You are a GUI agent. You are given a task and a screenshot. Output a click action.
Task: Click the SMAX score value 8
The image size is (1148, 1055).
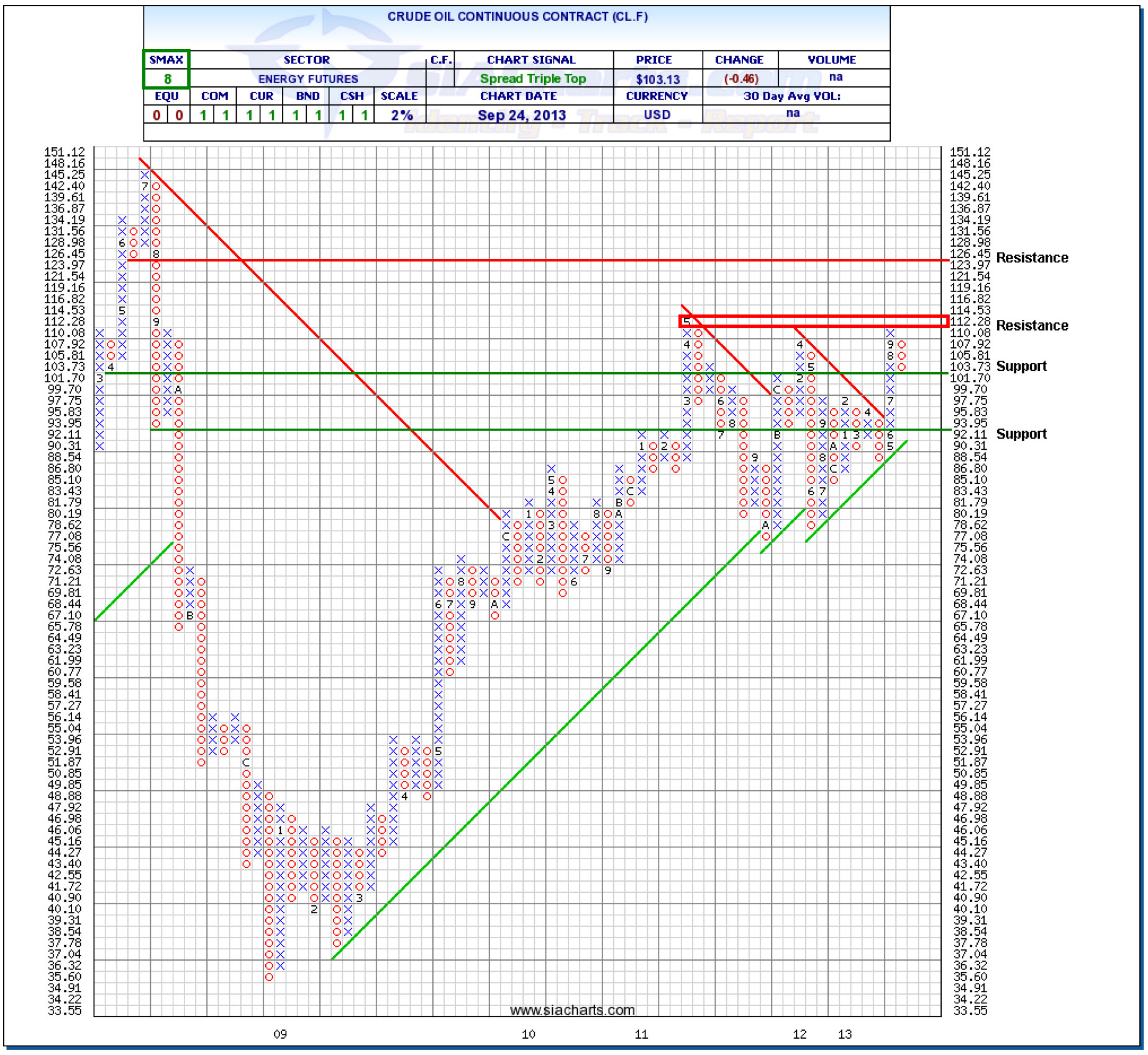(166, 79)
